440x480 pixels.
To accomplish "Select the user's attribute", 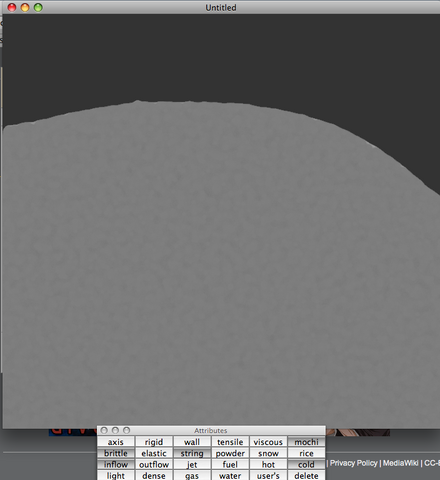I will coord(268,475).
